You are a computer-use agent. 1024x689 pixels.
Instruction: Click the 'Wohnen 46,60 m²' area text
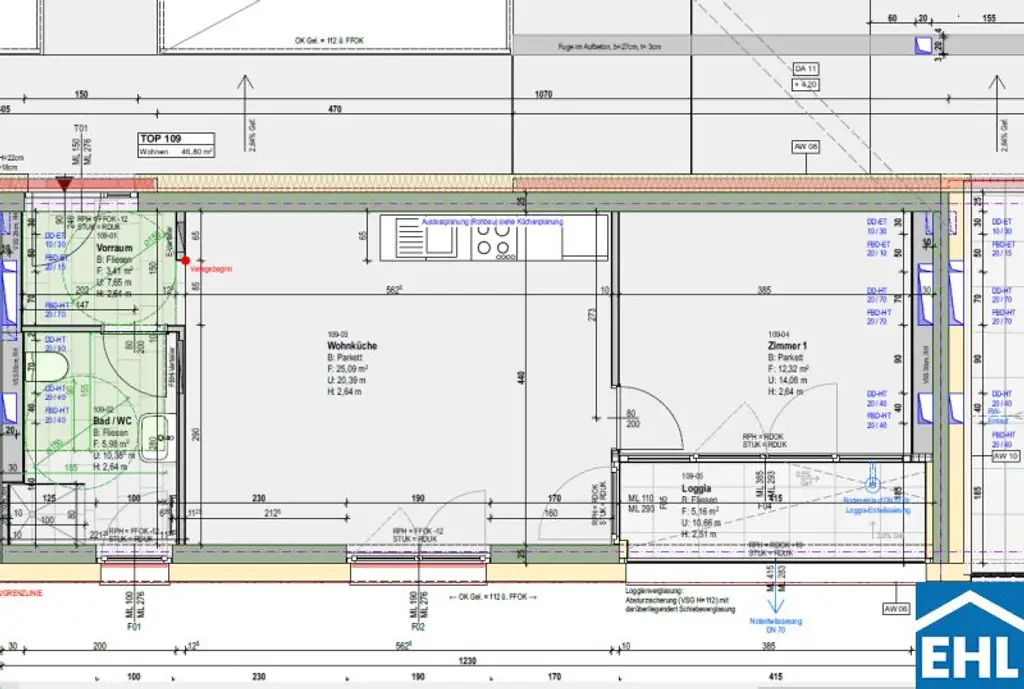pyautogui.click(x=176, y=152)
